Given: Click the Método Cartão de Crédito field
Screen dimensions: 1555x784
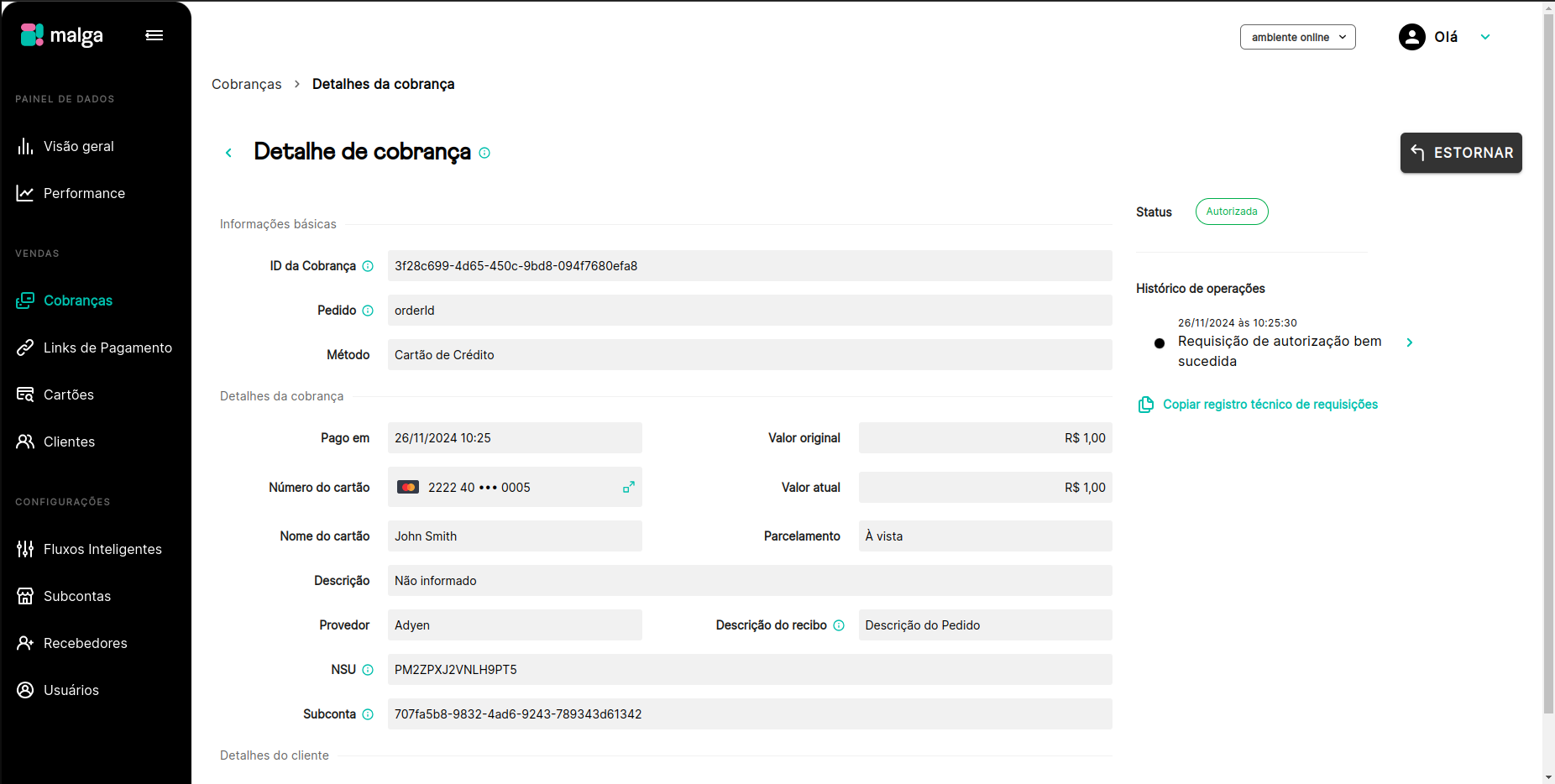Looking at the screenshot, I should tap(750, 355).
